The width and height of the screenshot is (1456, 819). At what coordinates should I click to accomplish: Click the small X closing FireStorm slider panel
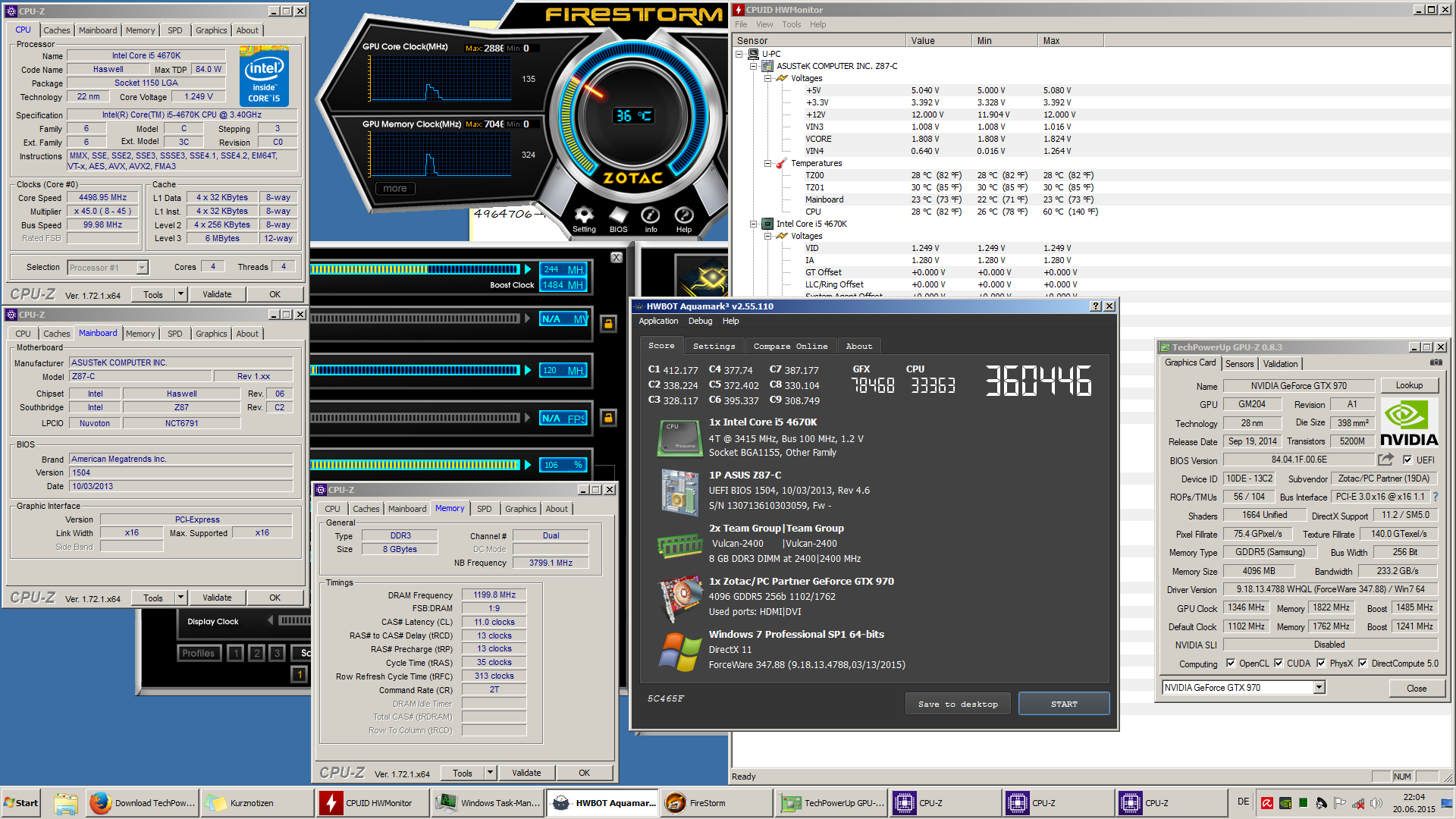(617, 258)
